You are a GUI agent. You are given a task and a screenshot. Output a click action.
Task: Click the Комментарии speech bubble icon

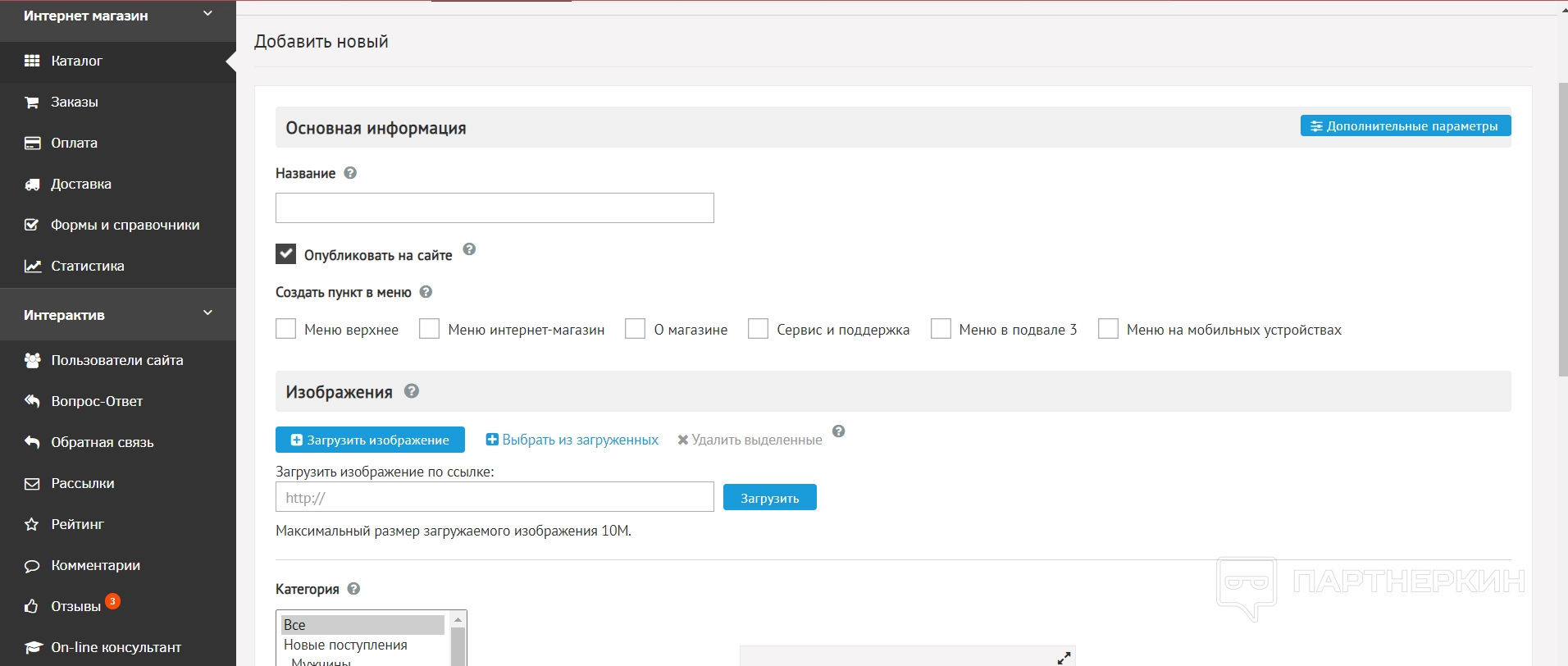32,565
